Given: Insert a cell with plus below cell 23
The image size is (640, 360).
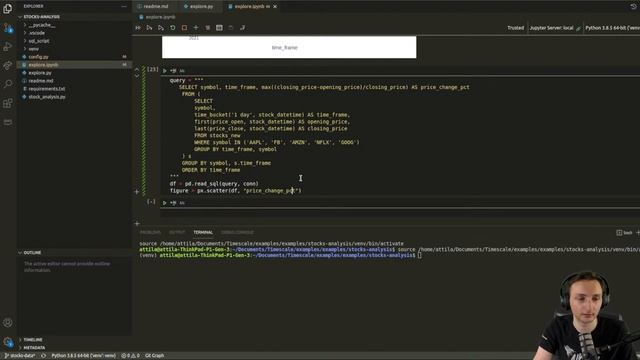Looking at the screenshot, I should click(x=137, y=191).
